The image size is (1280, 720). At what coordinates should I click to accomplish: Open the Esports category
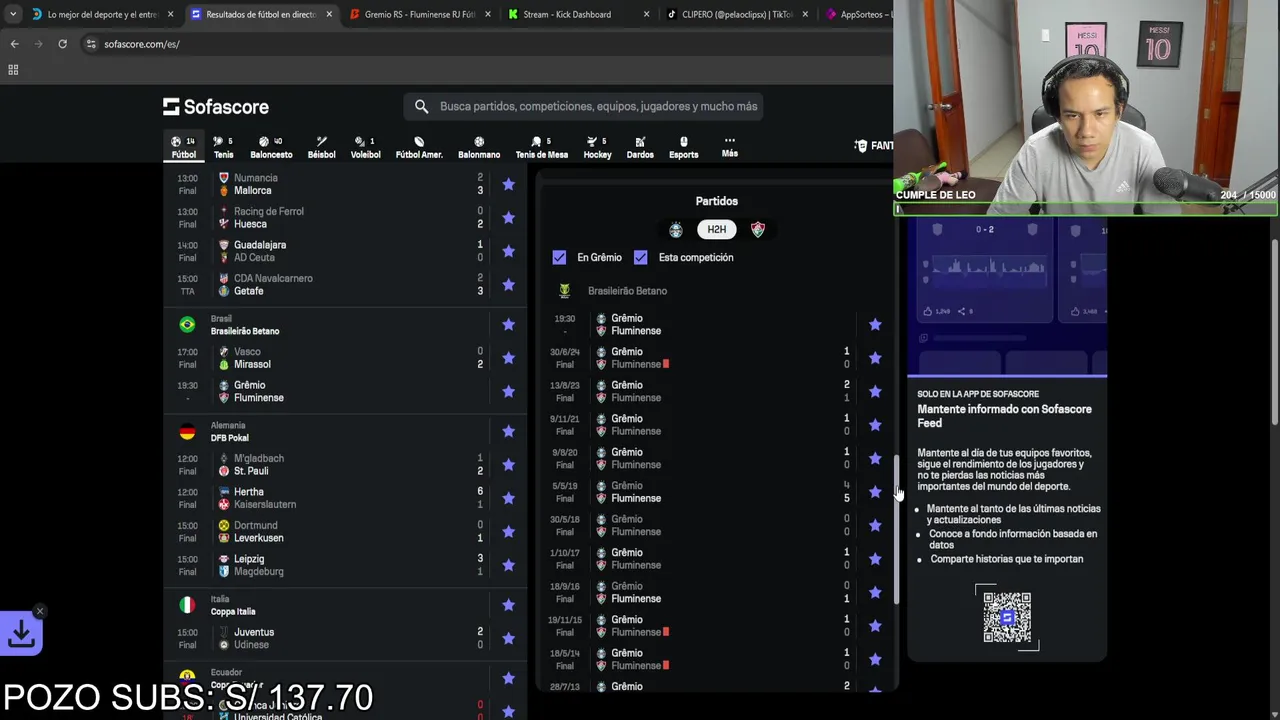[684, 147]
